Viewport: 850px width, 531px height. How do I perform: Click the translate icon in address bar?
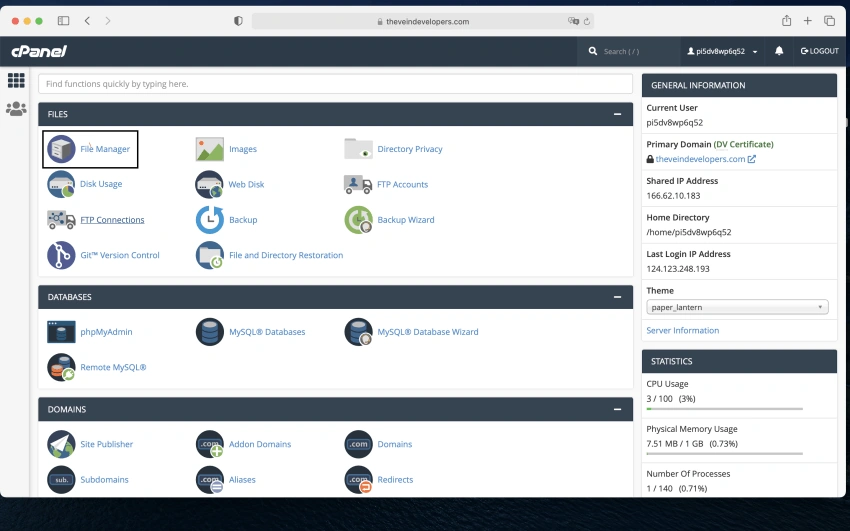coord(573,21)
